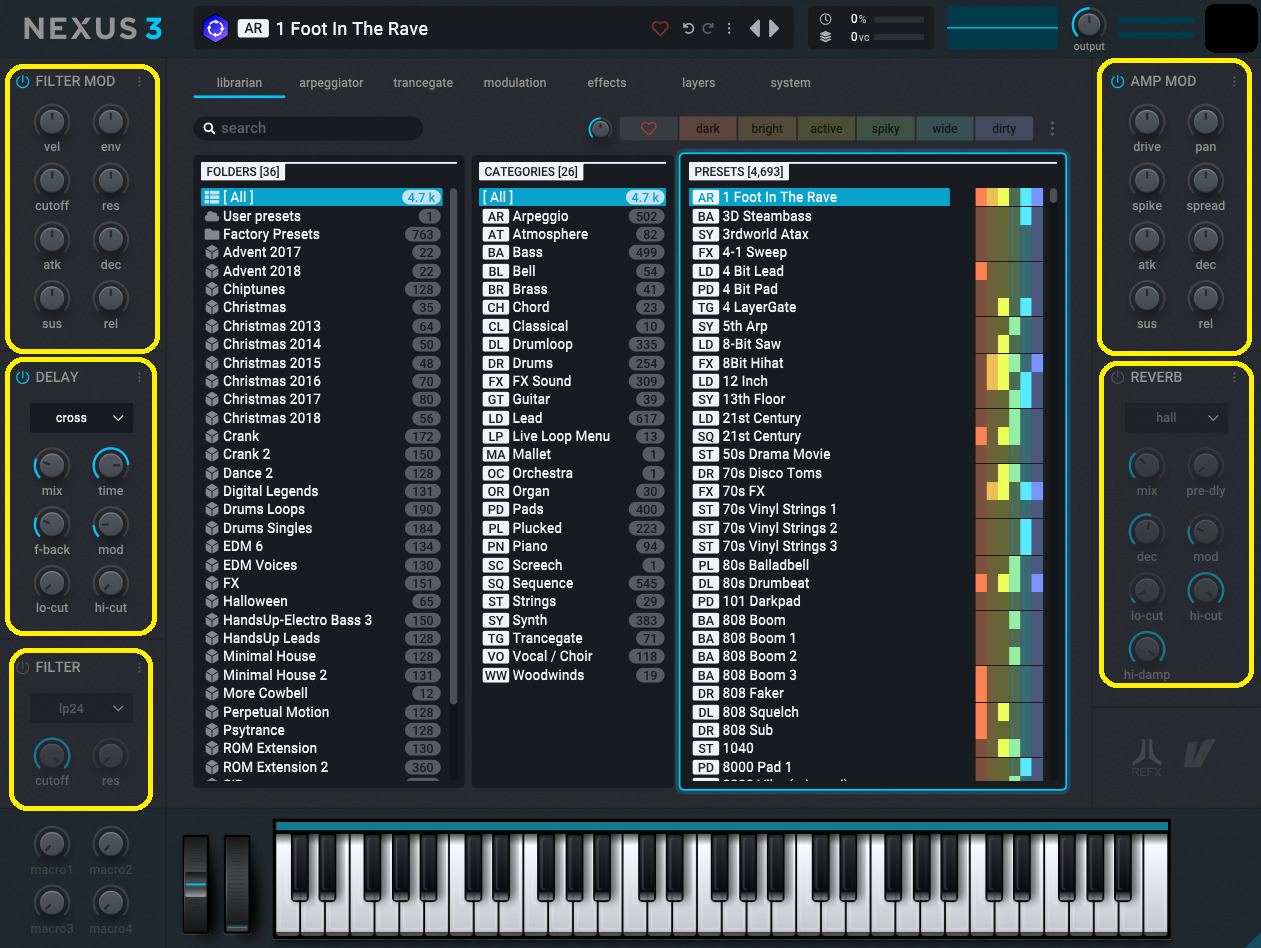Open the Reverb type dropdown showing hall
This screenshot has height=948, width=1261.
click(x=1176, y=418)
